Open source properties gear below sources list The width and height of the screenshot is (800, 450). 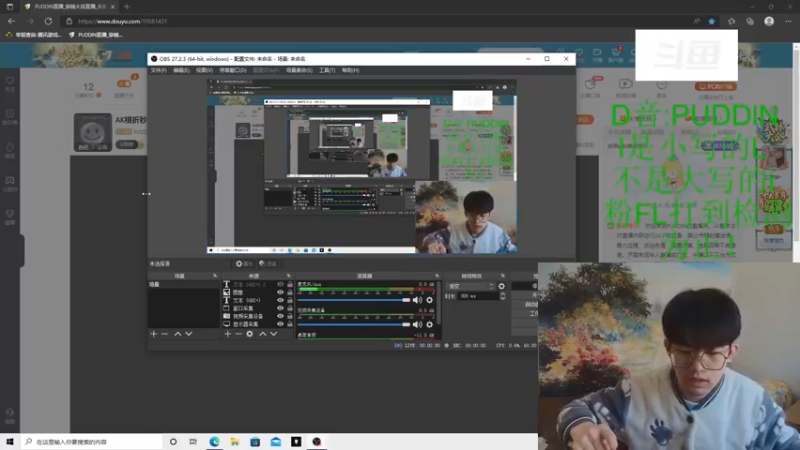tap(249, 334)
